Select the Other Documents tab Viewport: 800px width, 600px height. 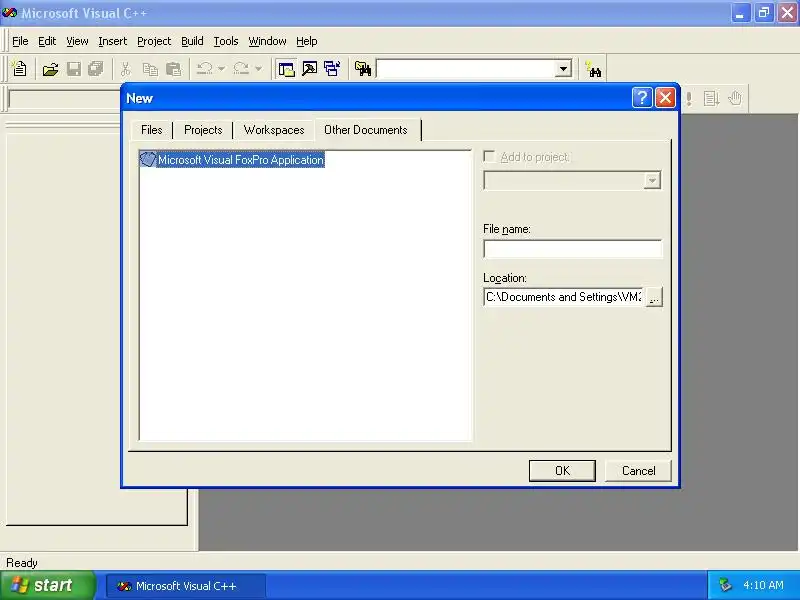pos(366,130)
